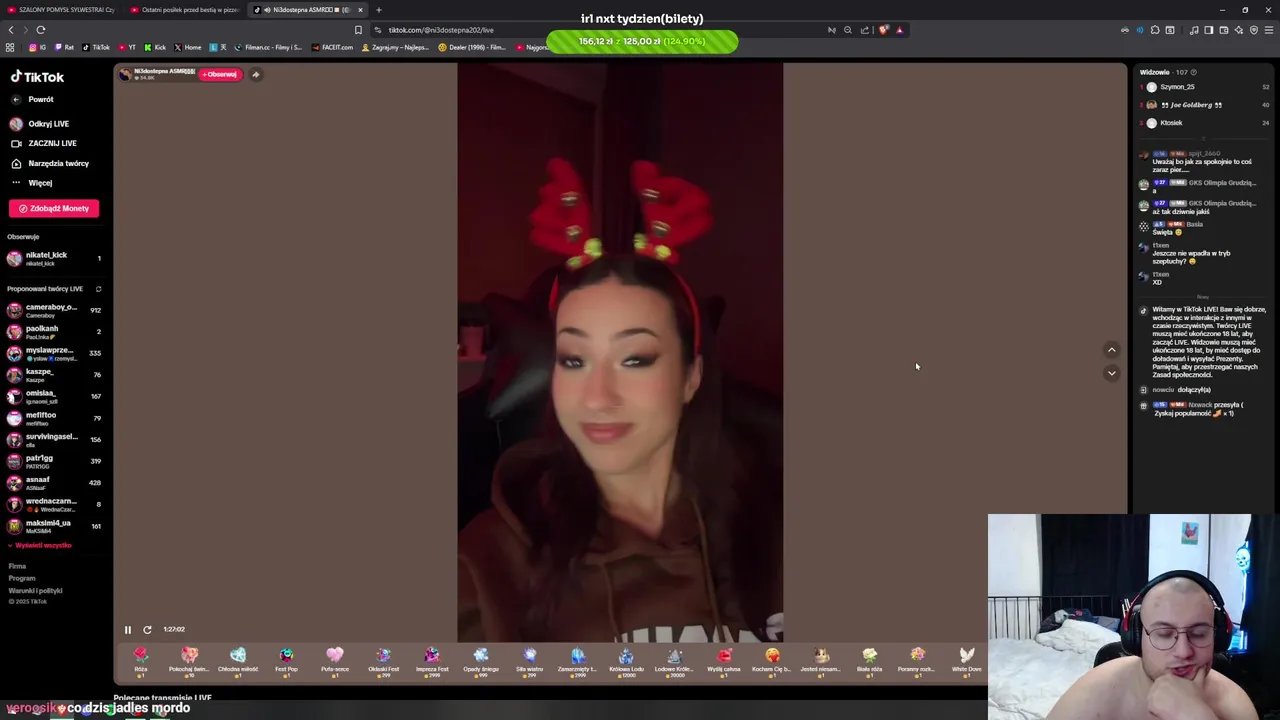Image resolution: width=1280 pixels, height=720 pixels.
Task: Open tab apps grid icon
Action: (x=10, y=47)
